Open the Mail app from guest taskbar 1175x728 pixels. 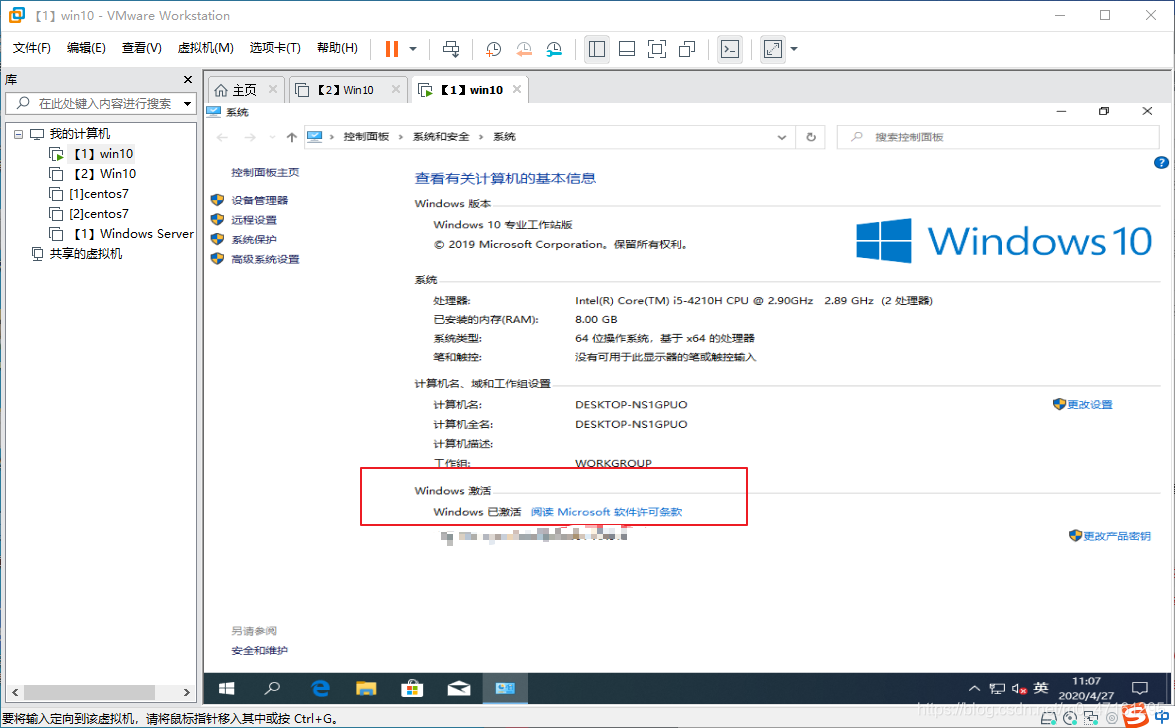coord(459,688)
